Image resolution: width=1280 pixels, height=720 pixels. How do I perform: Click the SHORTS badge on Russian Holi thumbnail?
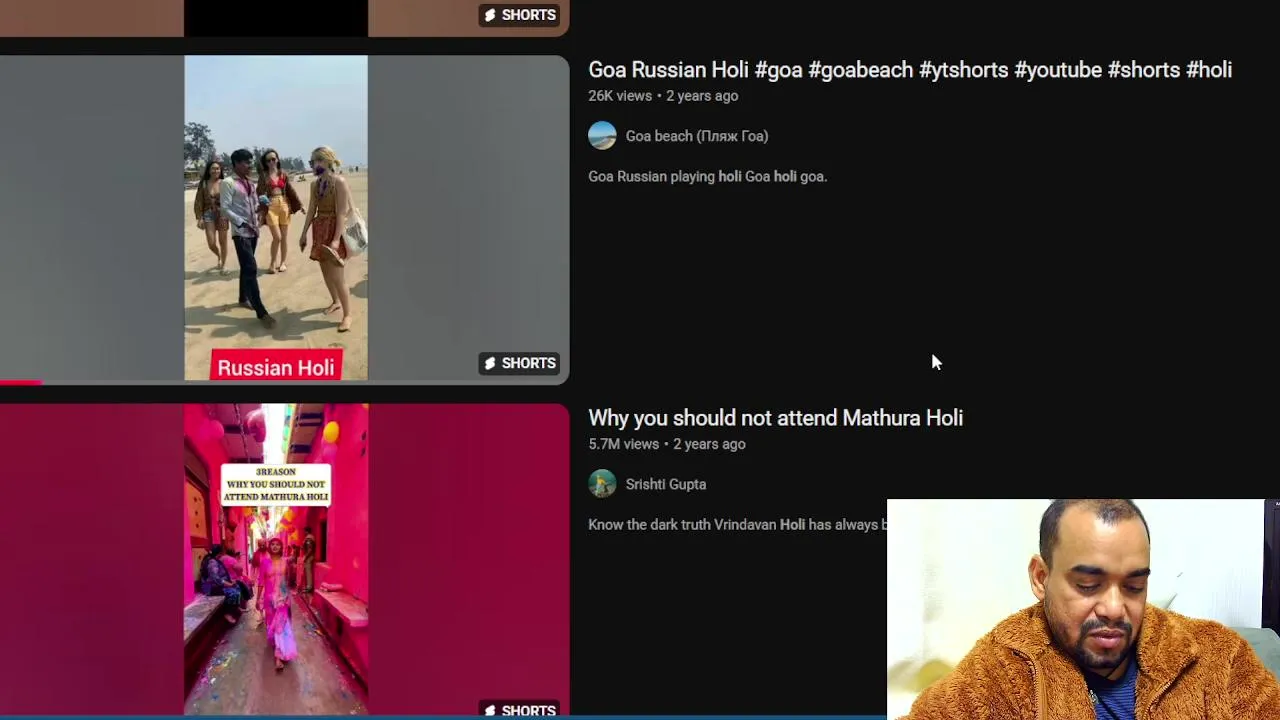pyautogui.click(x=519, y=363)
